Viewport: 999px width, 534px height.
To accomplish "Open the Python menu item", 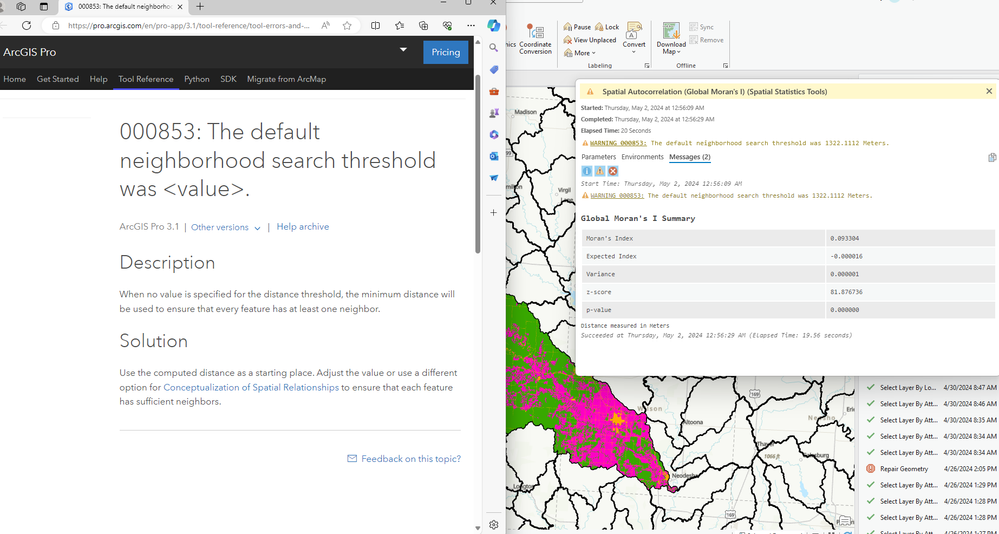I will point(197,79).
